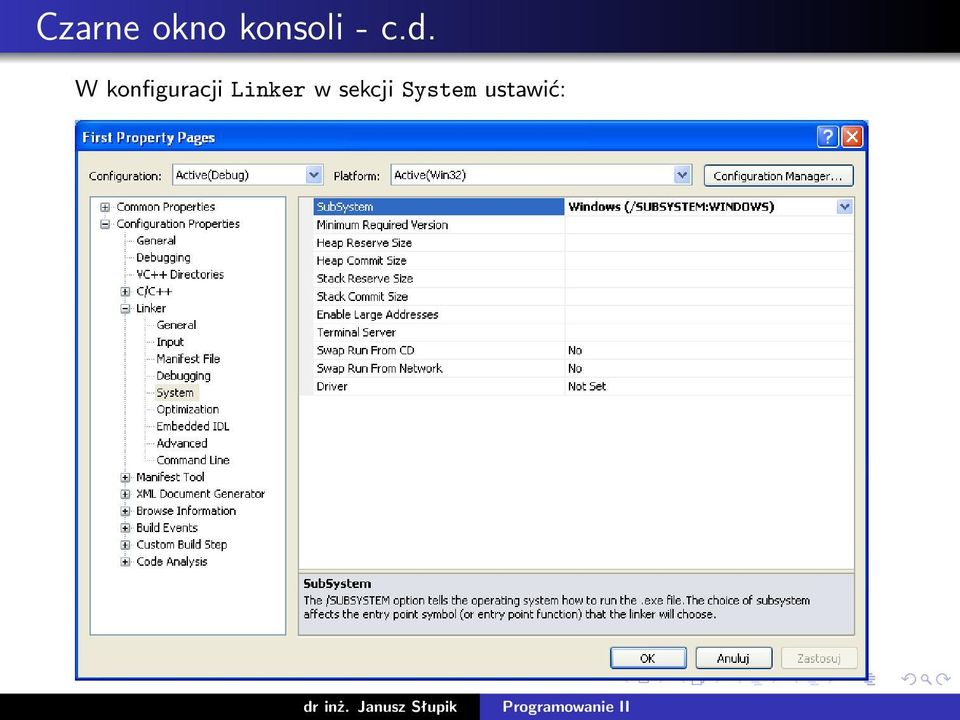The image size is (960, 720).
Task: Click the Zastosuj button
Action: (819, 658)
